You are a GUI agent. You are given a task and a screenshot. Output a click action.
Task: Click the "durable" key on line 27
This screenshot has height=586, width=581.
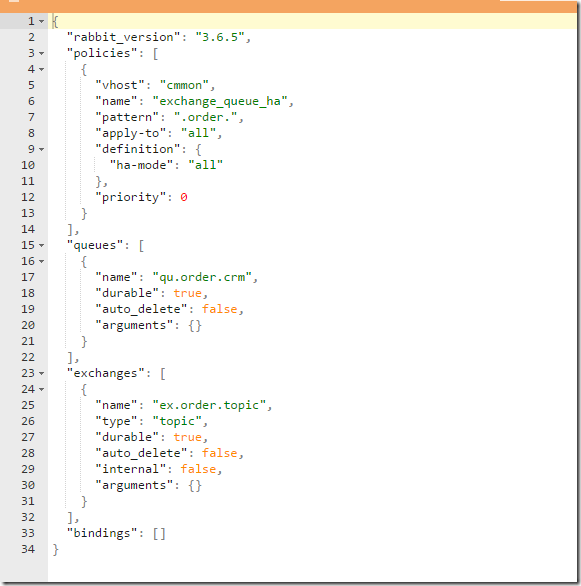127,438
